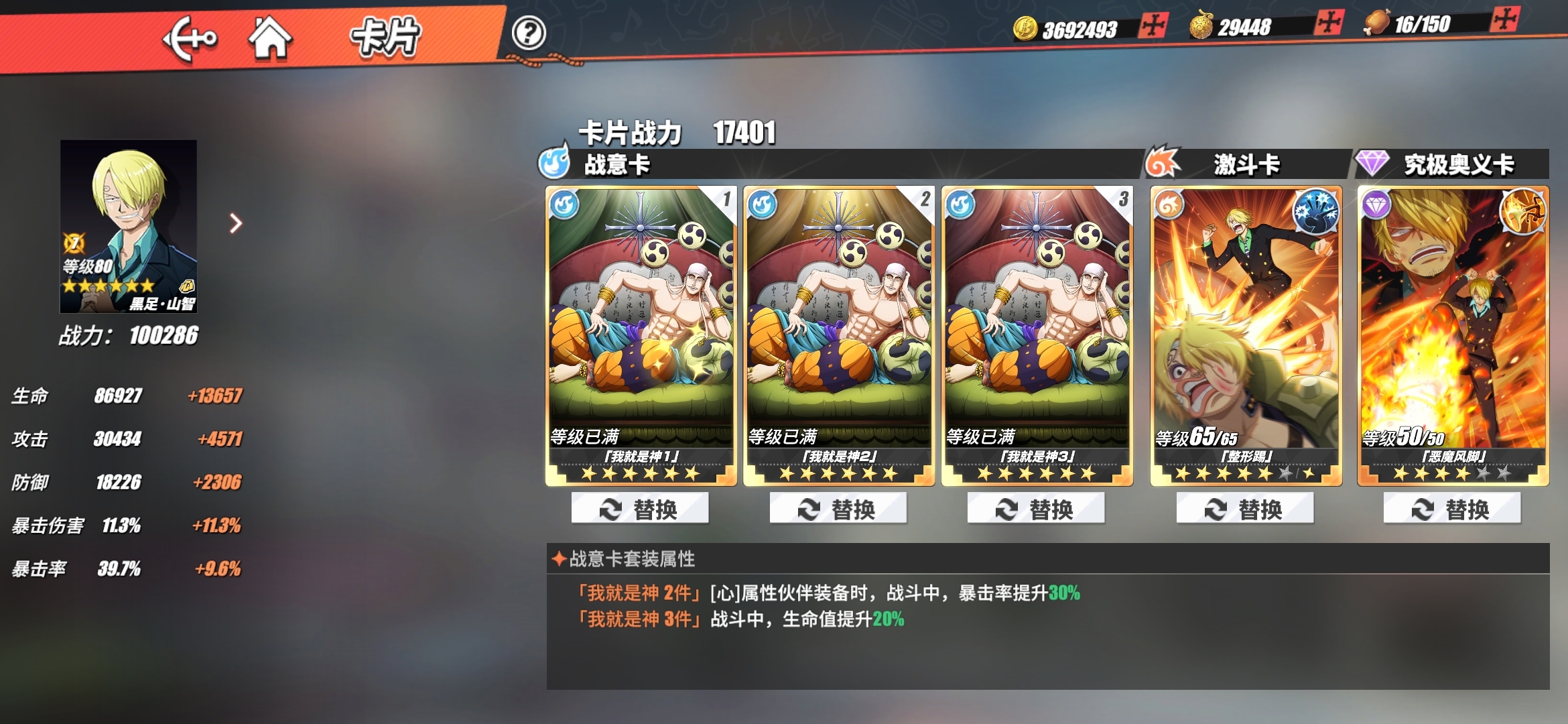The image size is (1568, 724).
Task: Go to the home screen icon
Action: [270, 38]
